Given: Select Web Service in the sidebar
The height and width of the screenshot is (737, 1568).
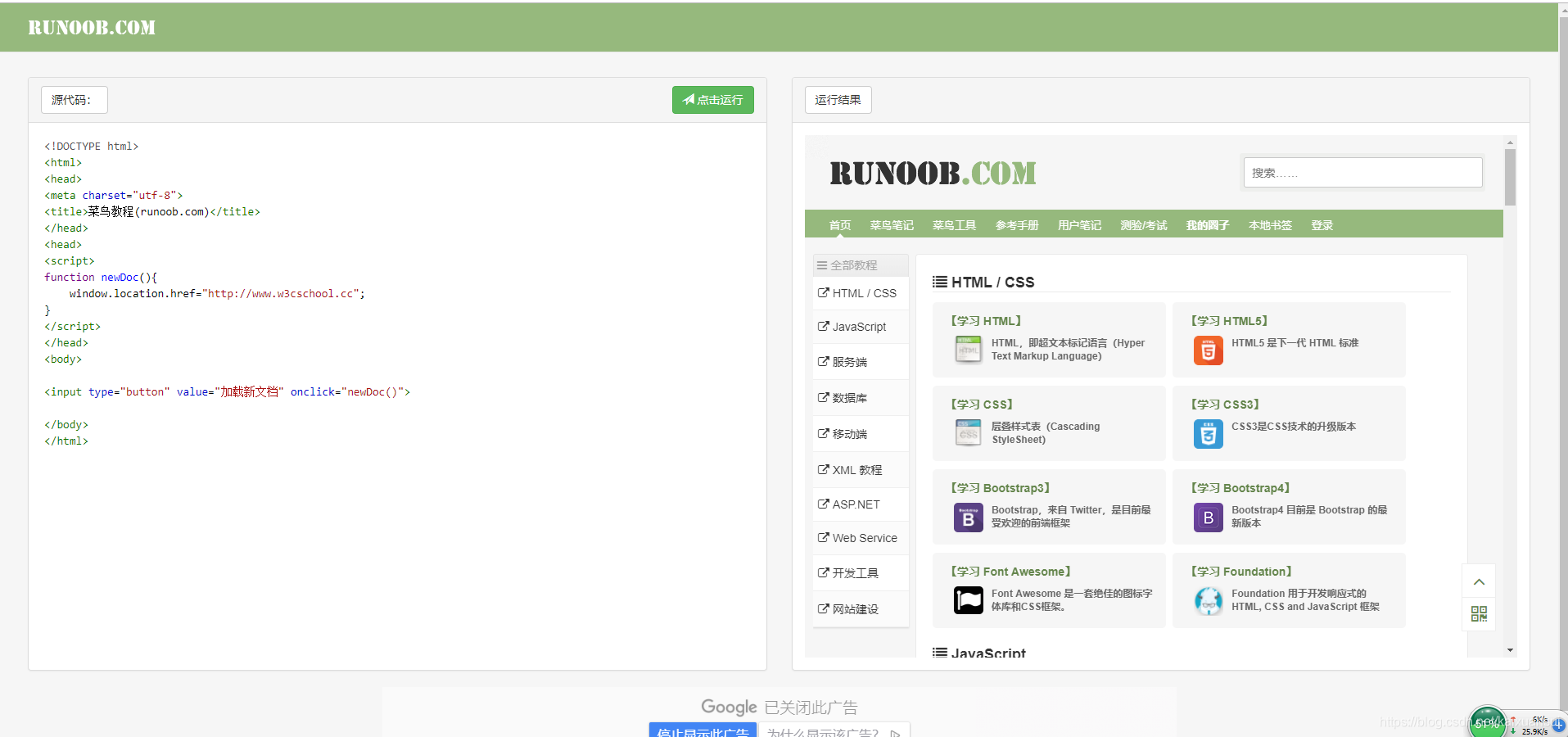Looking at the screenshot, I should pos(861,538).
